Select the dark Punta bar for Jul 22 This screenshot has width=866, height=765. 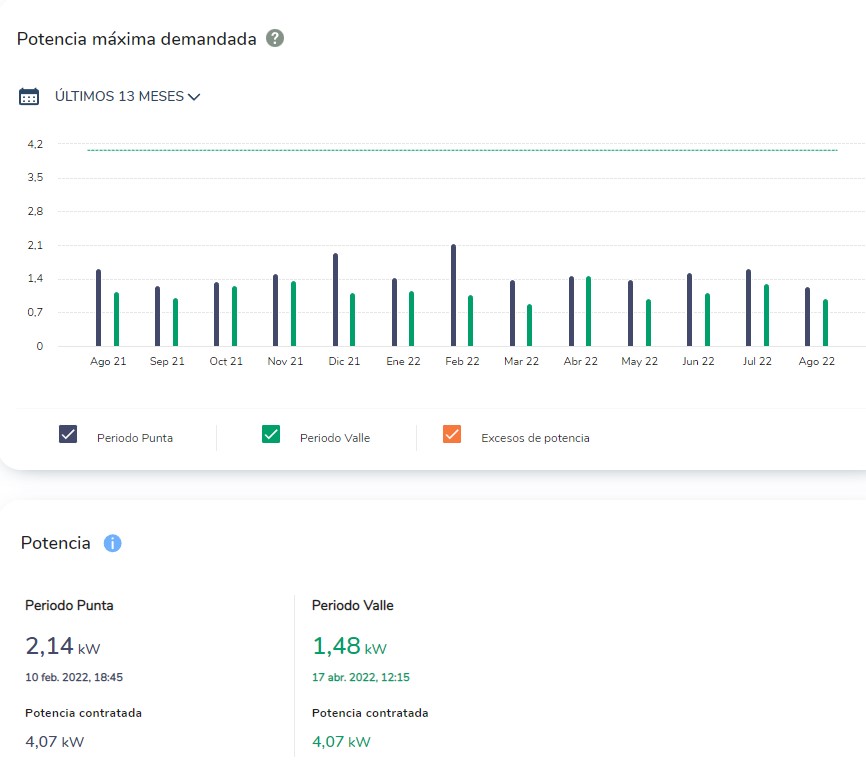pos(748,308)
